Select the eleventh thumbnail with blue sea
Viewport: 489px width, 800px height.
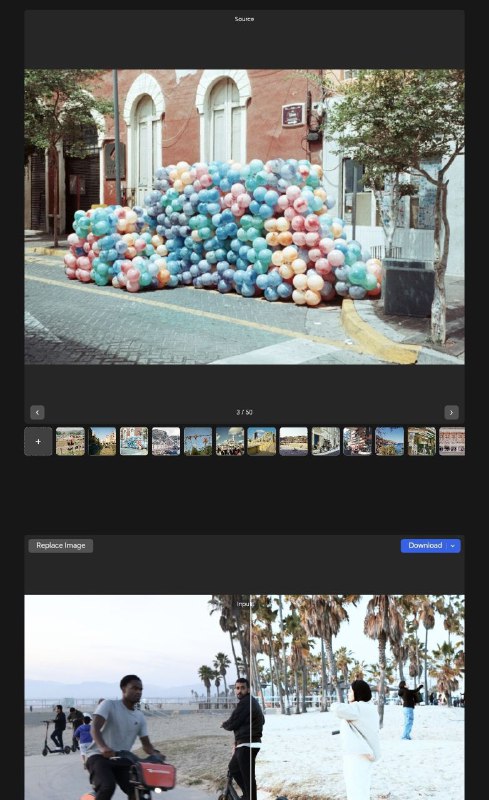pyautogui.click(x=389, y=441)
